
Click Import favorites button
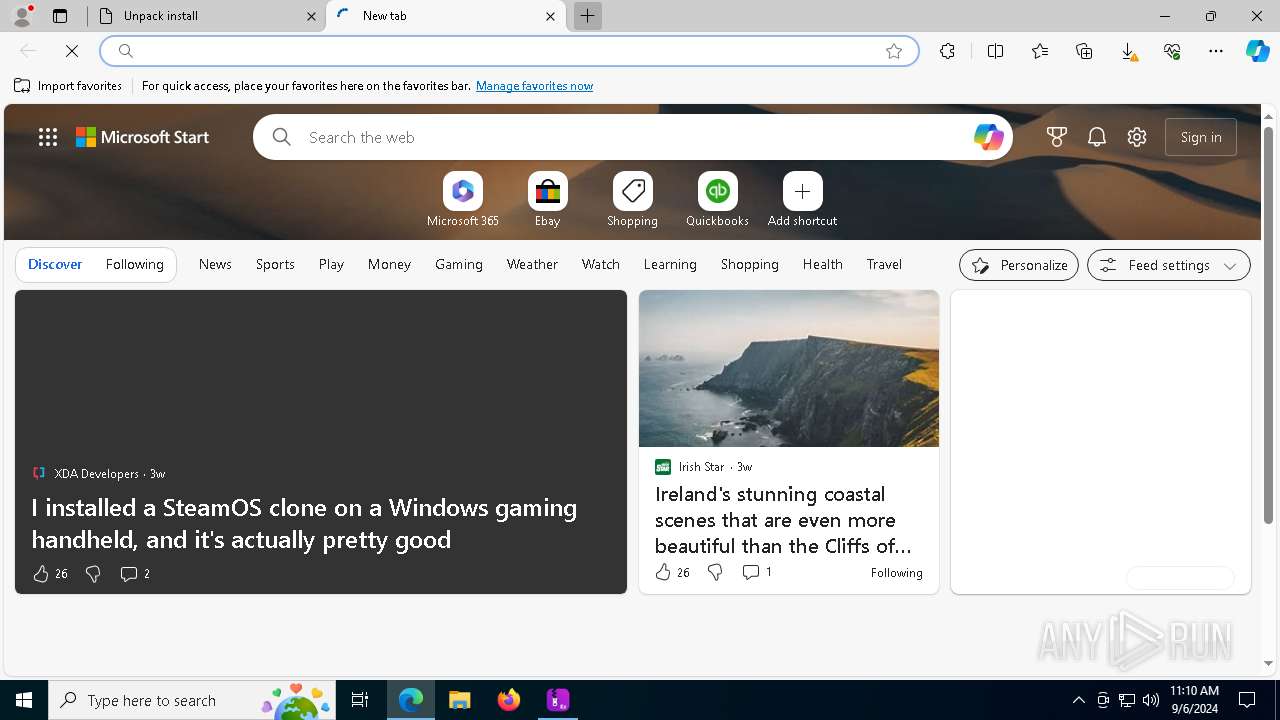[68, 86]
